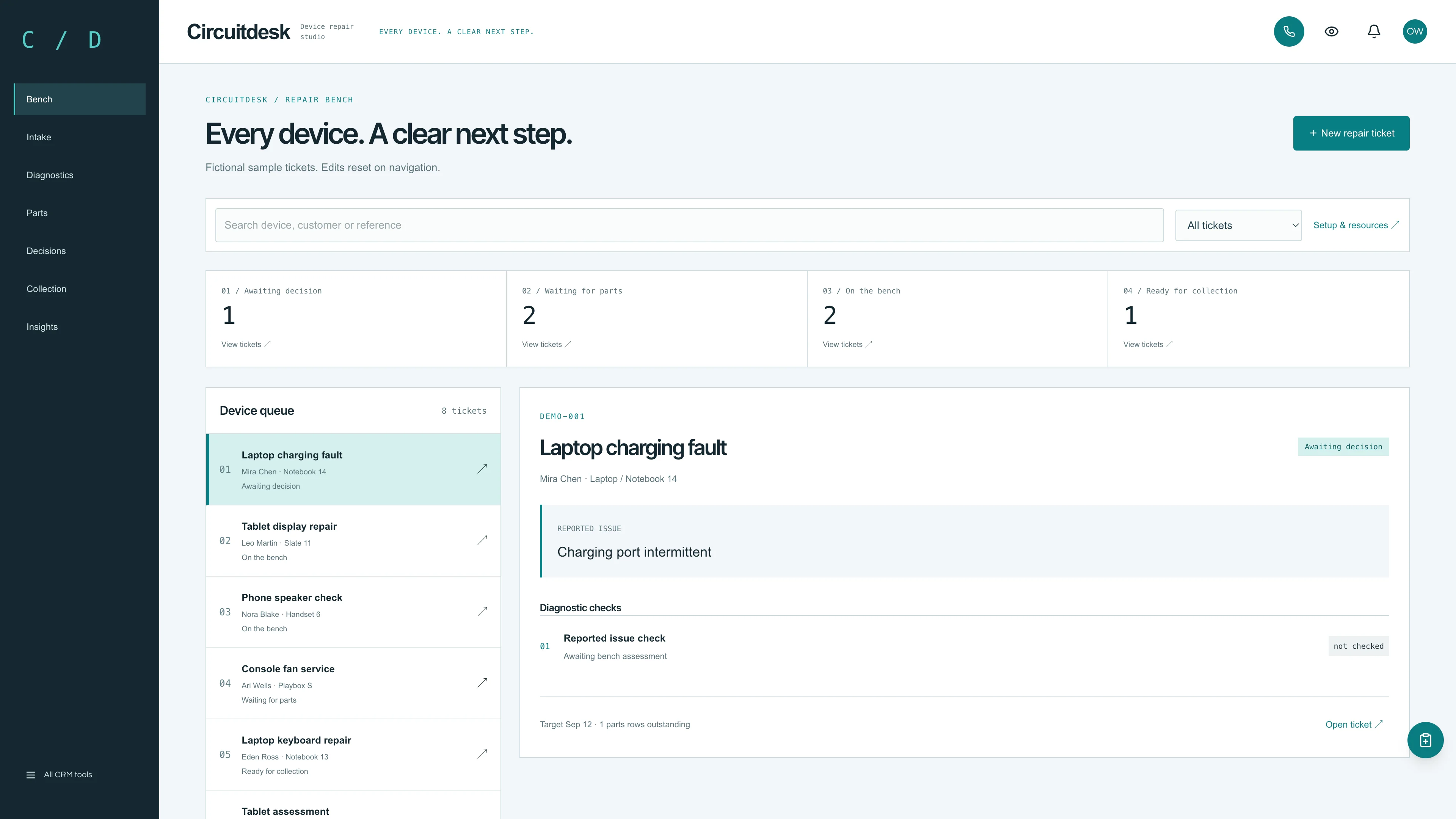Click the C / D sidebar logo
The image size is (1456, 819).
pos(61,40)
